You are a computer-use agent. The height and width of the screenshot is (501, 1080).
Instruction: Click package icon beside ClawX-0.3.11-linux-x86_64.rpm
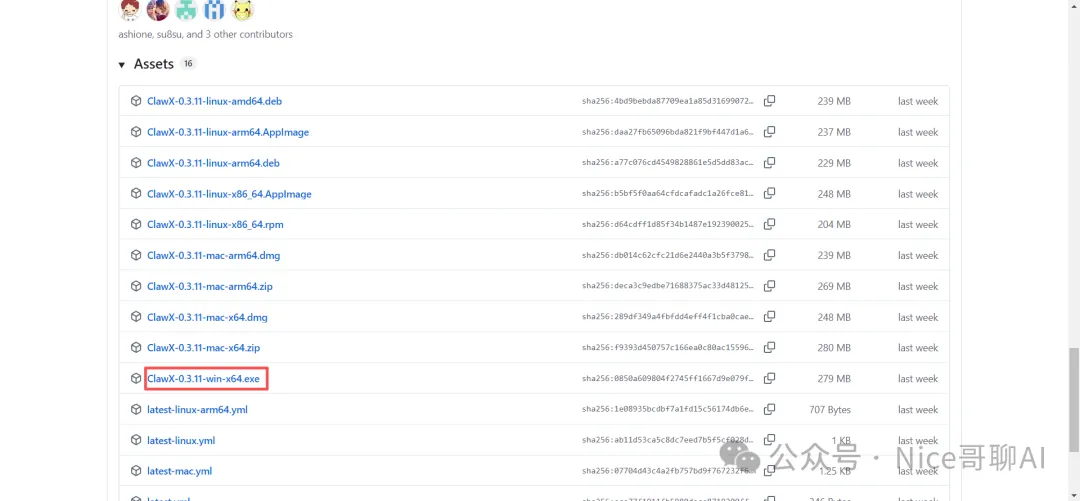[136, 225]
